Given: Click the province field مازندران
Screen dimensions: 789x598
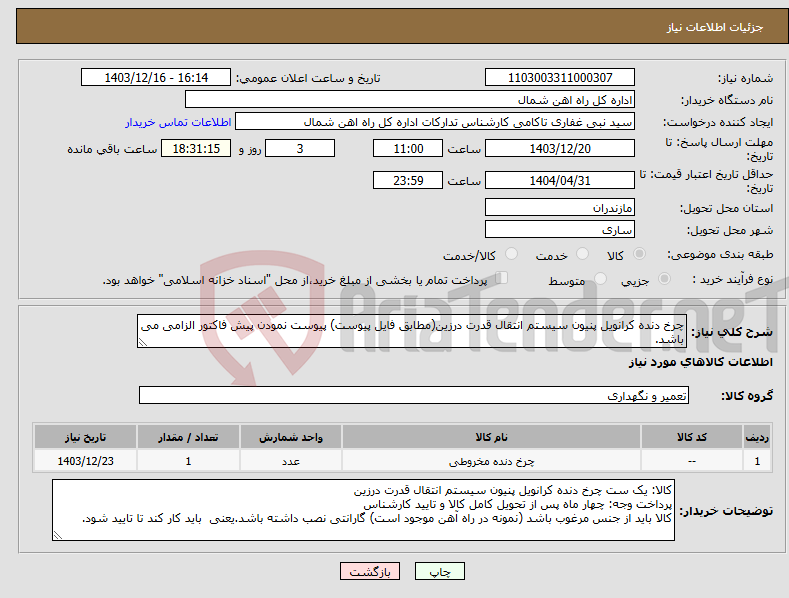Looking at the screenshot, I should 560,207.
